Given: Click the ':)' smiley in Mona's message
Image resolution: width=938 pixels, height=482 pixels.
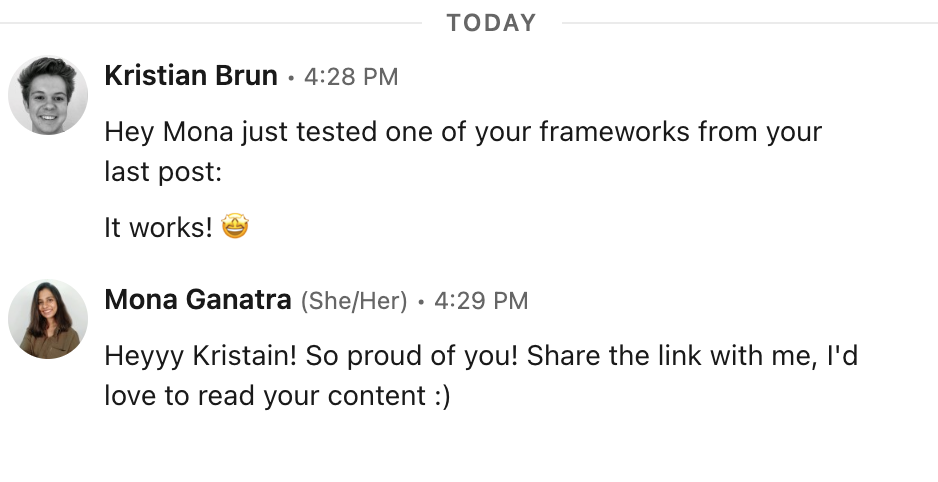Looking at the screenshot, I should pyautogui.click(x=441, y=395).
